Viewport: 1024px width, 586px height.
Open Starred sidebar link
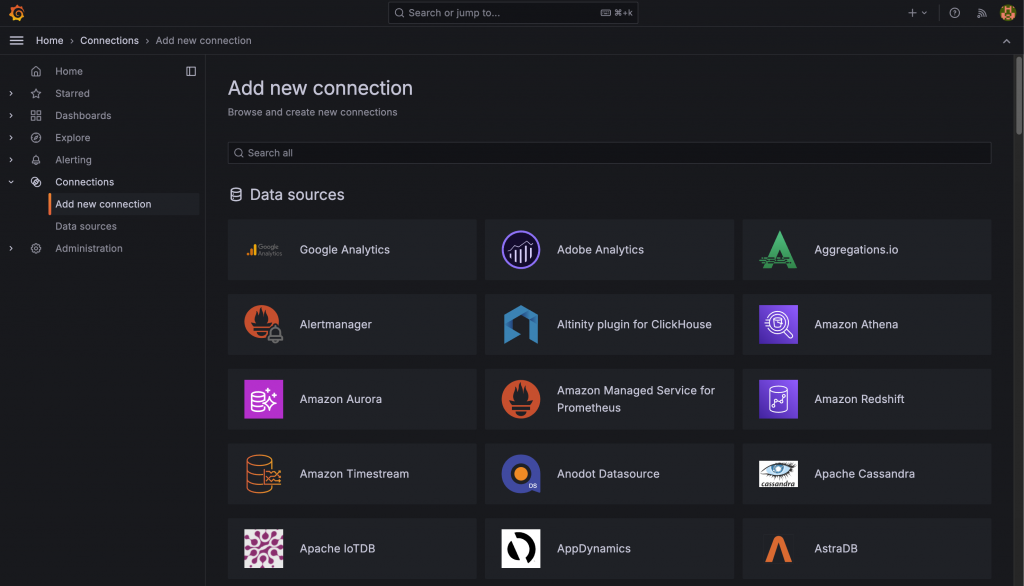[72, 93]
